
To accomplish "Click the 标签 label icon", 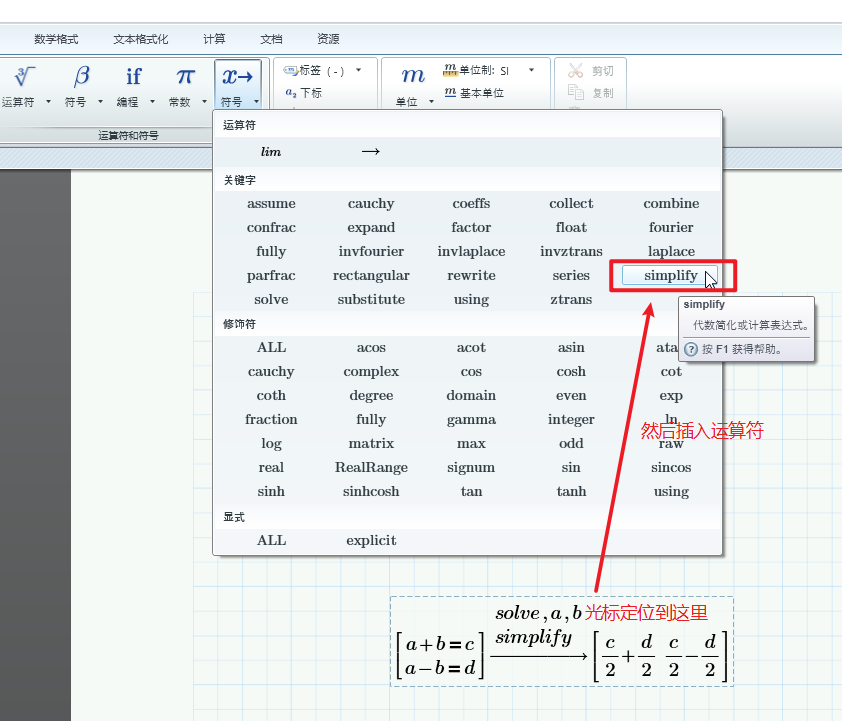I will click(x=290, y=70).
